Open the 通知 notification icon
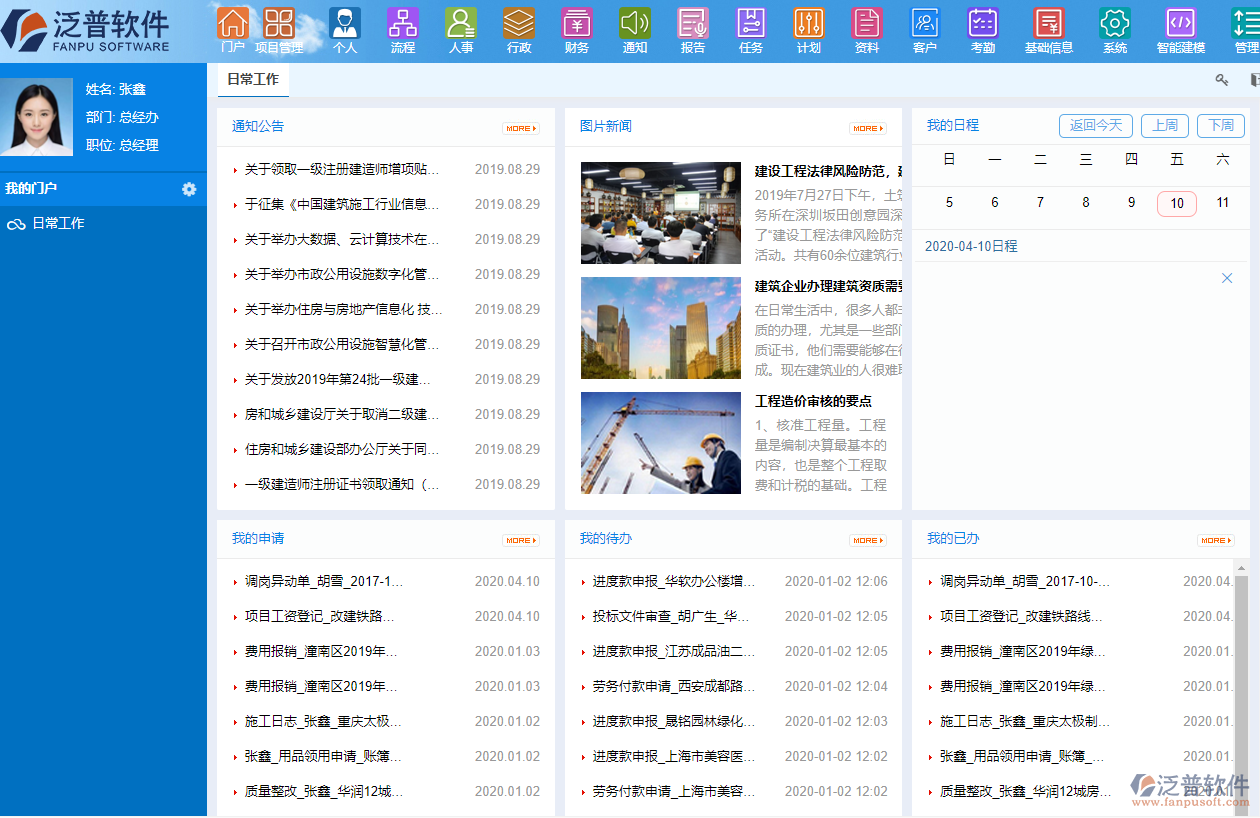This screenshot has height=818, width=1260. tap(634, 24)
